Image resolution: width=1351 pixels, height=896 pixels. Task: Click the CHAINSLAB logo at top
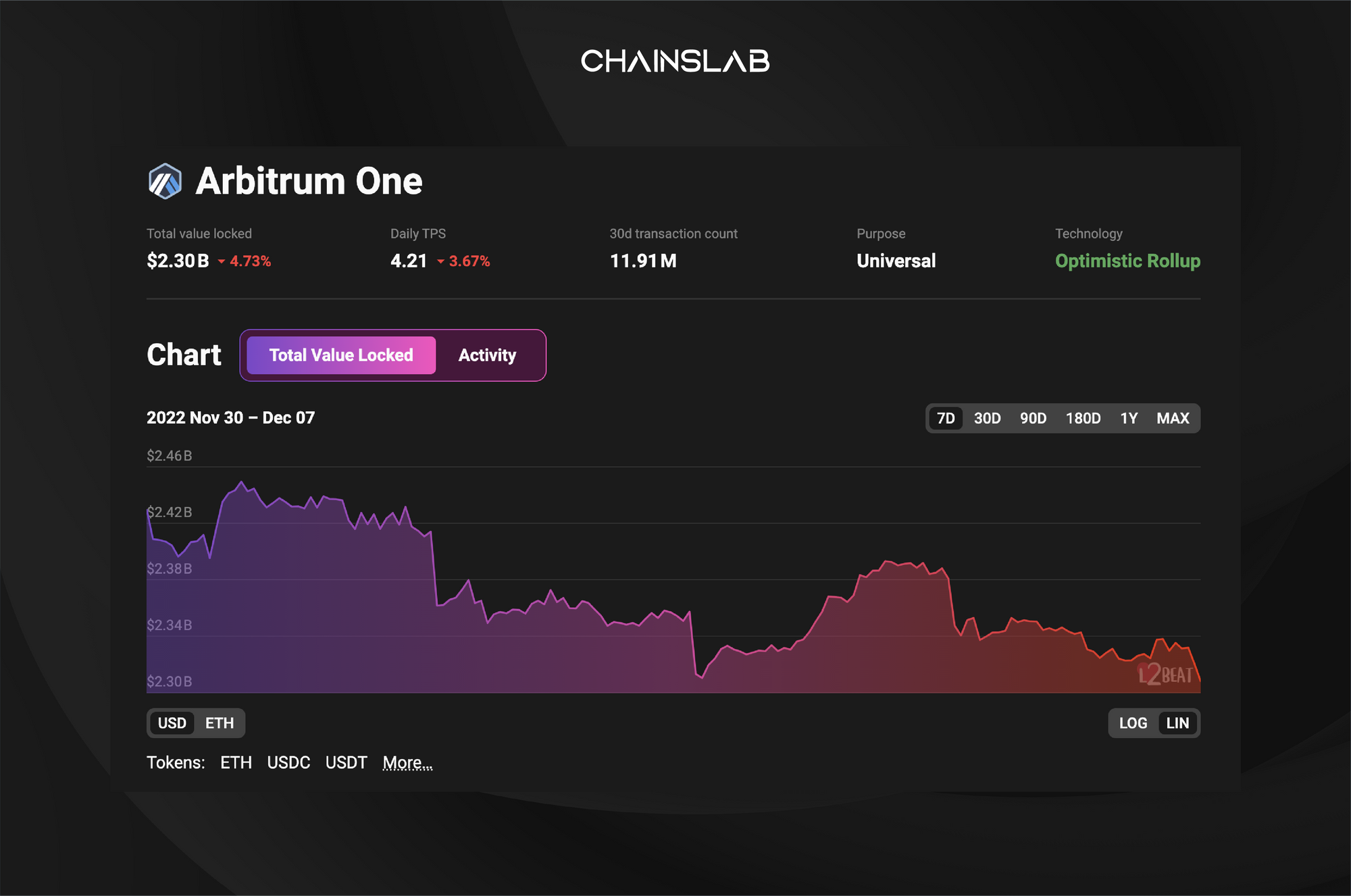click(x=675, y=61)
